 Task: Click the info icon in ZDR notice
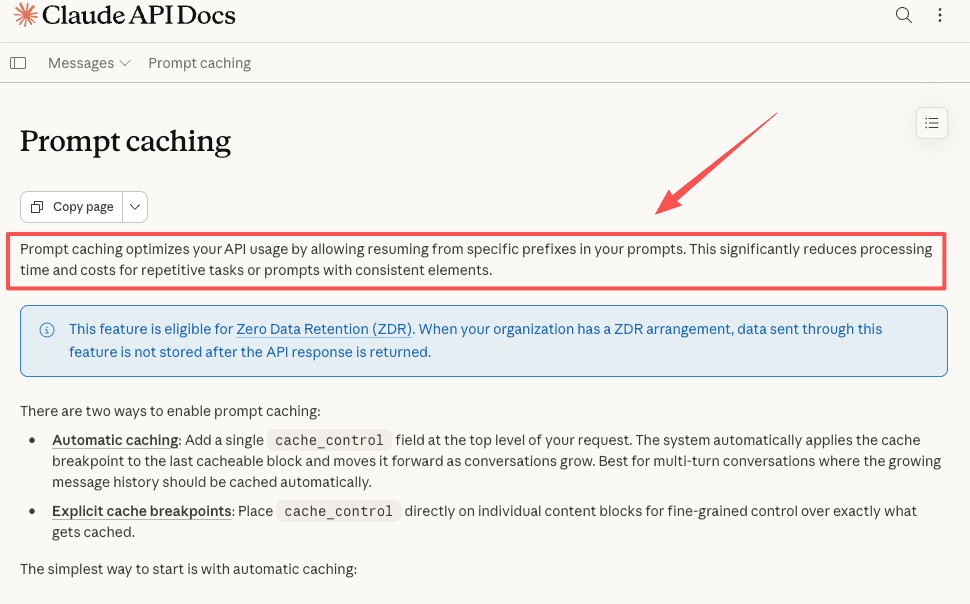[x=47, y=330]
